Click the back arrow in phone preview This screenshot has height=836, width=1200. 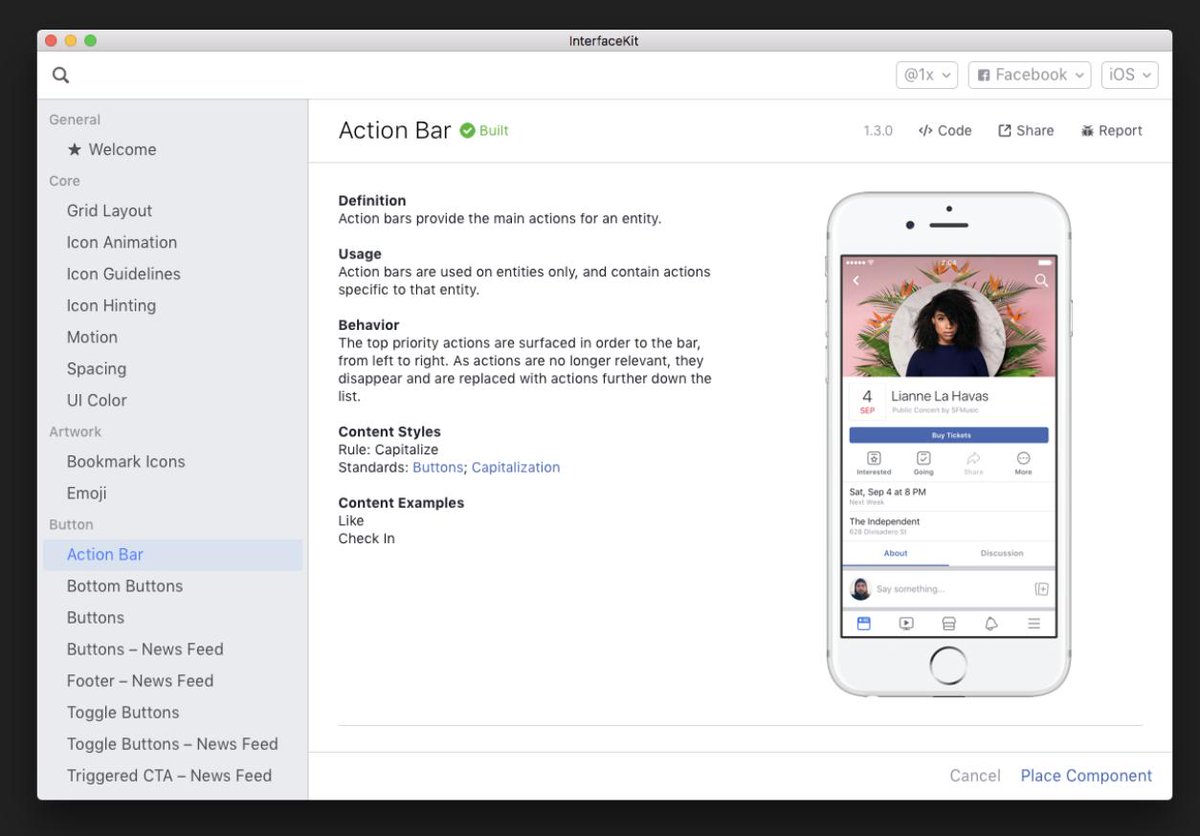click(x=856, y=281)
